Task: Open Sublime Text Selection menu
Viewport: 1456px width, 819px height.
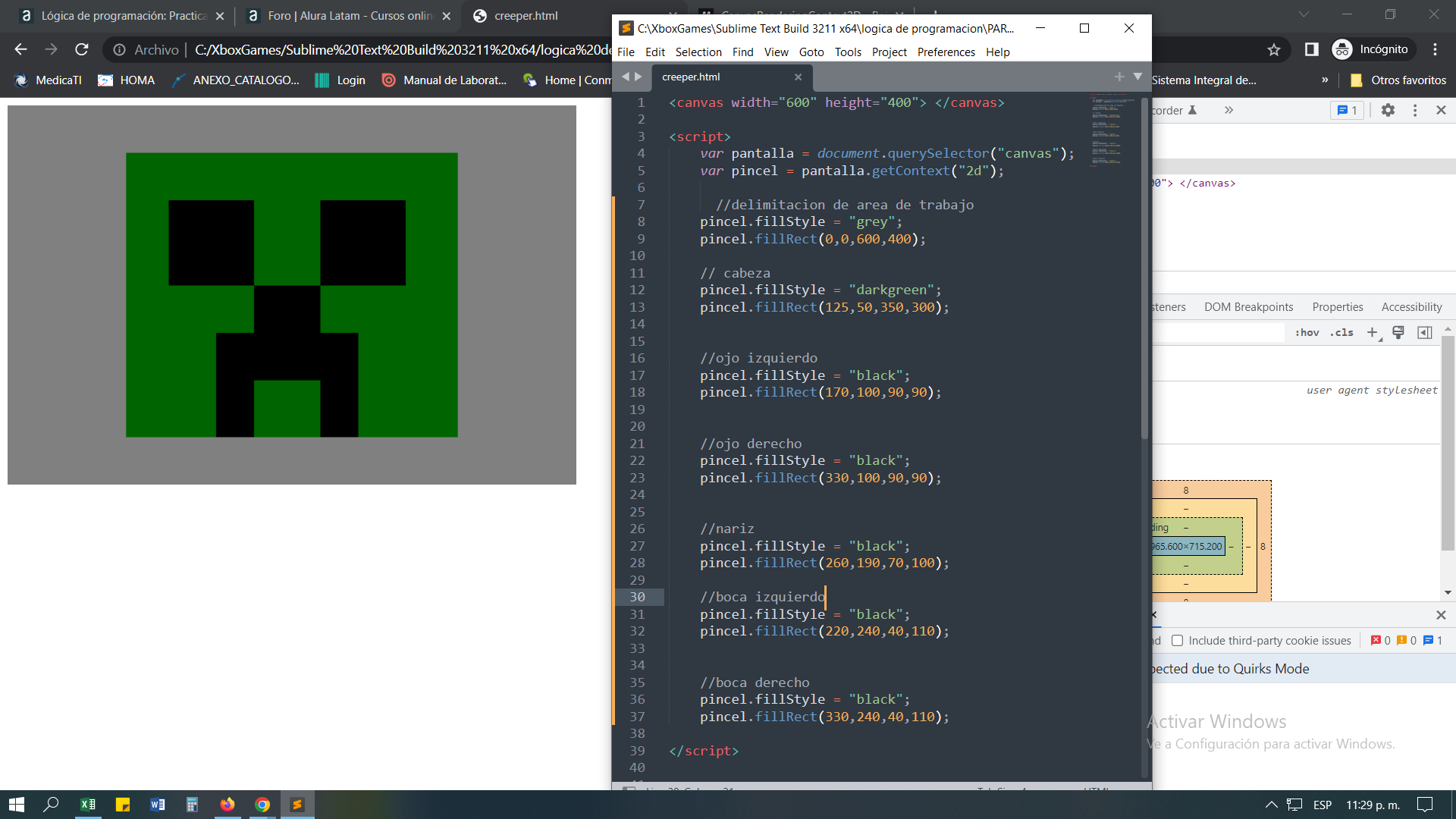Action: [698, 52]
